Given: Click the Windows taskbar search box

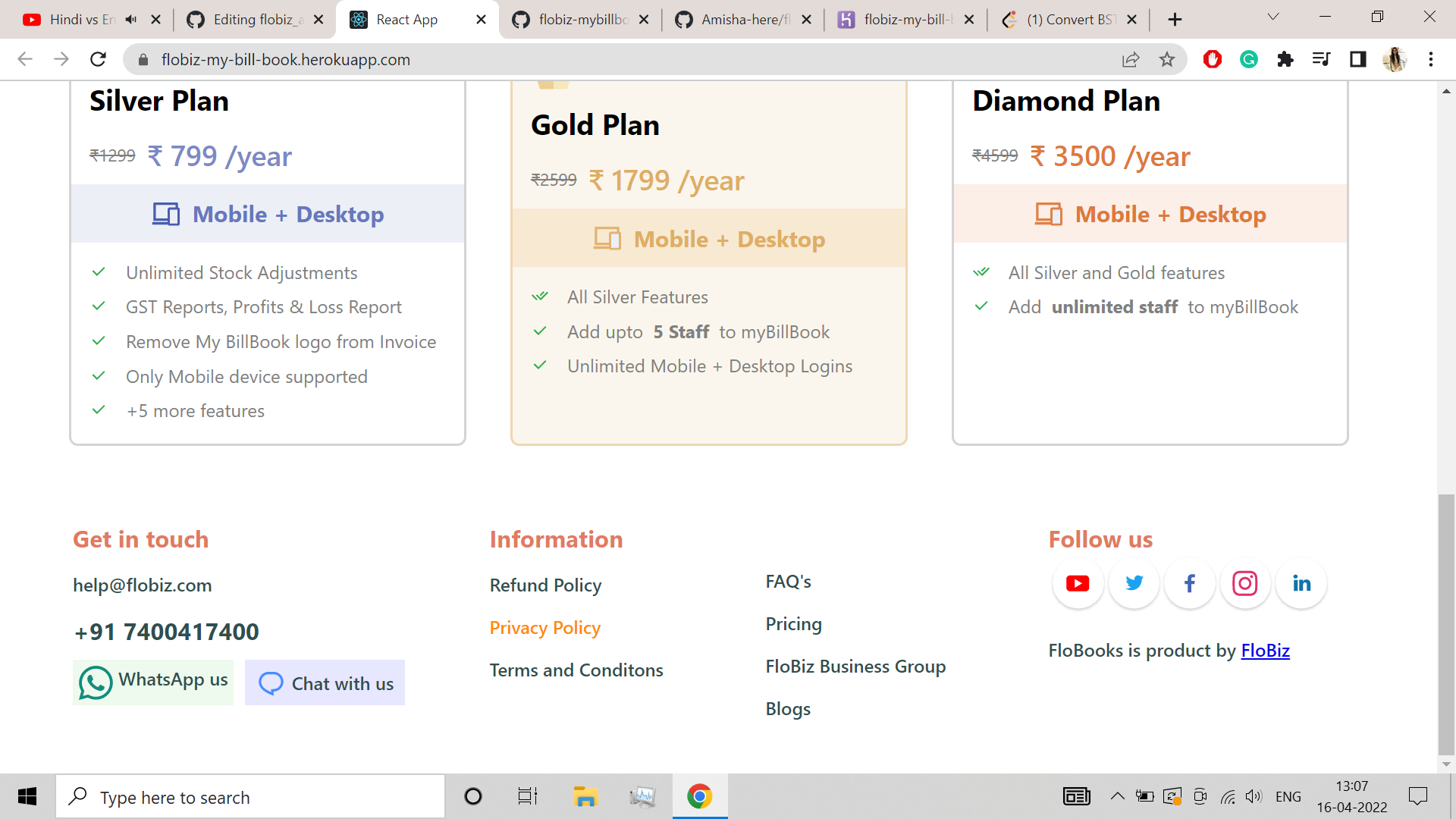Looking at the screenshot, I should pyautogui.click(x=250, y=796).
